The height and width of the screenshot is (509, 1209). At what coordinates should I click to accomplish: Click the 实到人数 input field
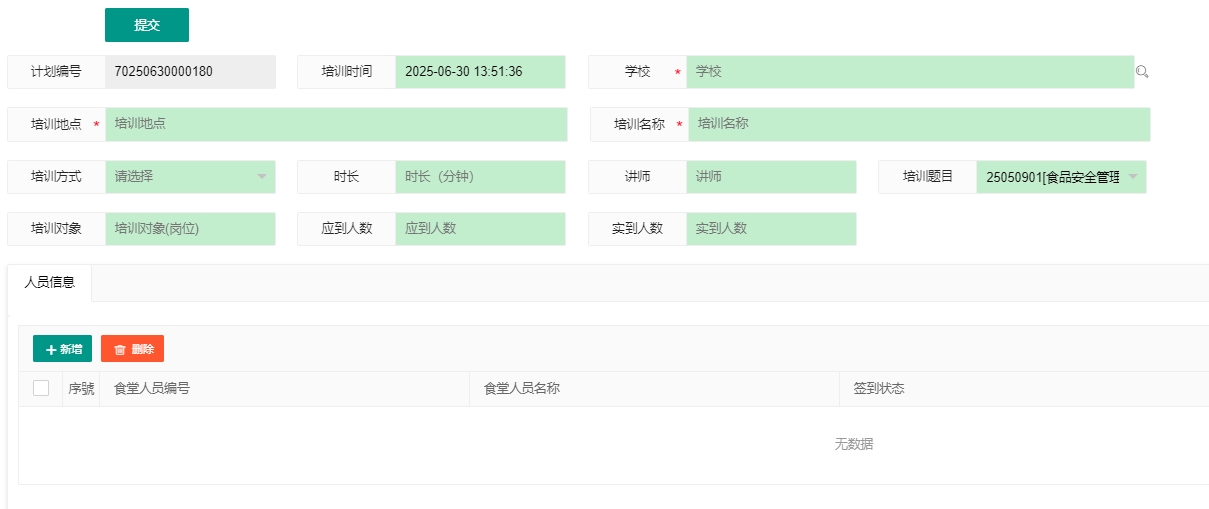tap(771, 229)
